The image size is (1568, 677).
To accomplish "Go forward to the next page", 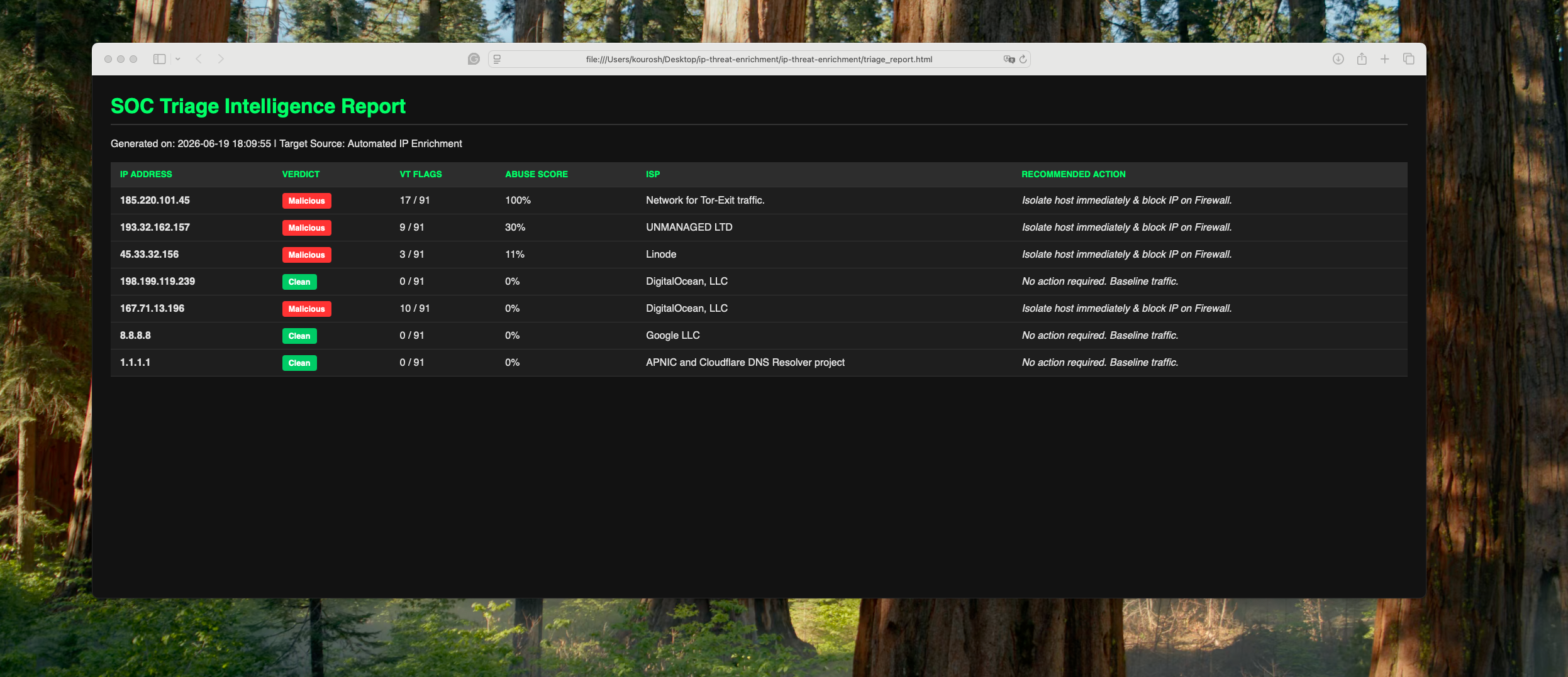I will (221, 59).
